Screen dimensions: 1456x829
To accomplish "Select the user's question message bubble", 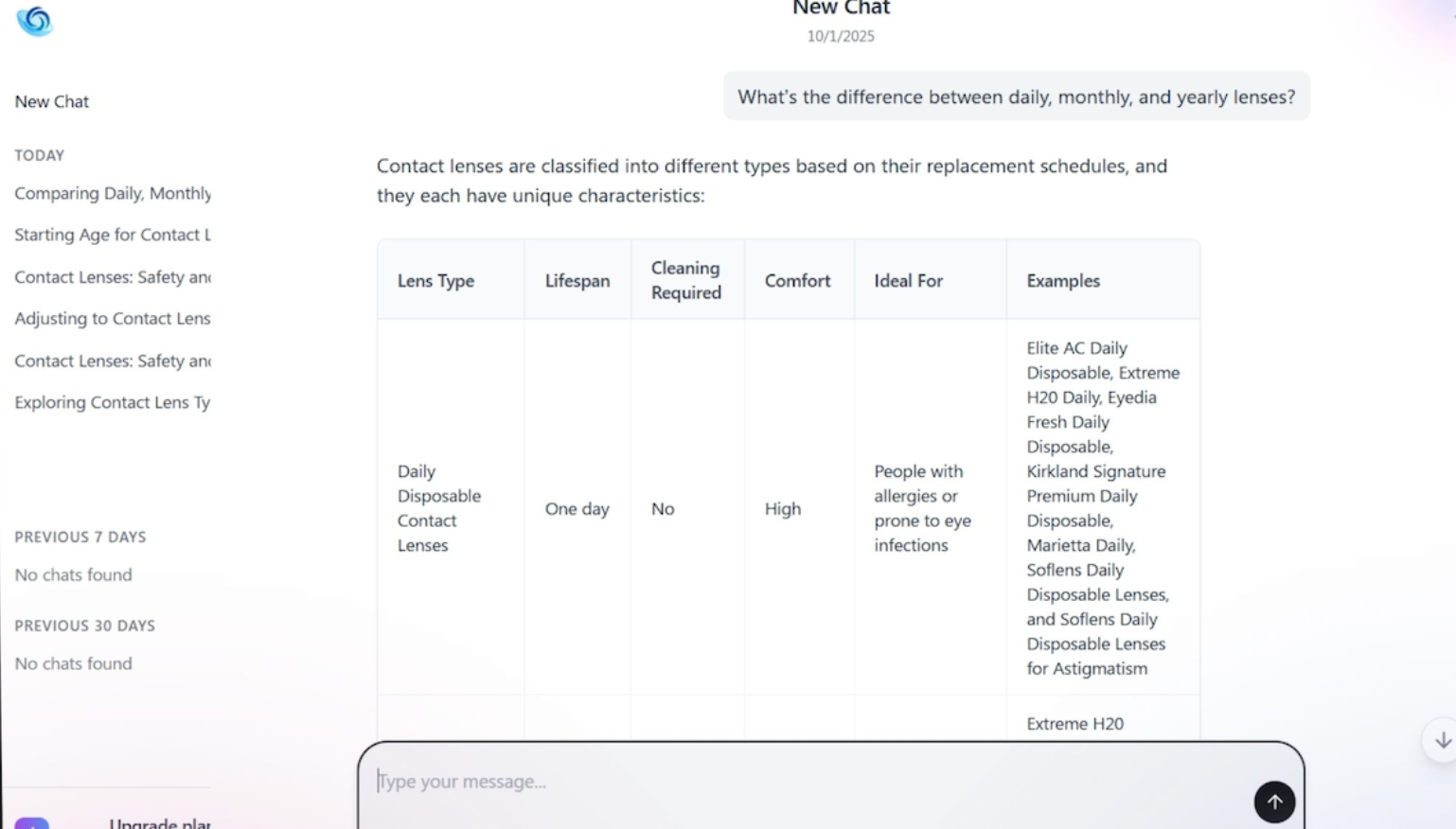I will (1017, 97).
